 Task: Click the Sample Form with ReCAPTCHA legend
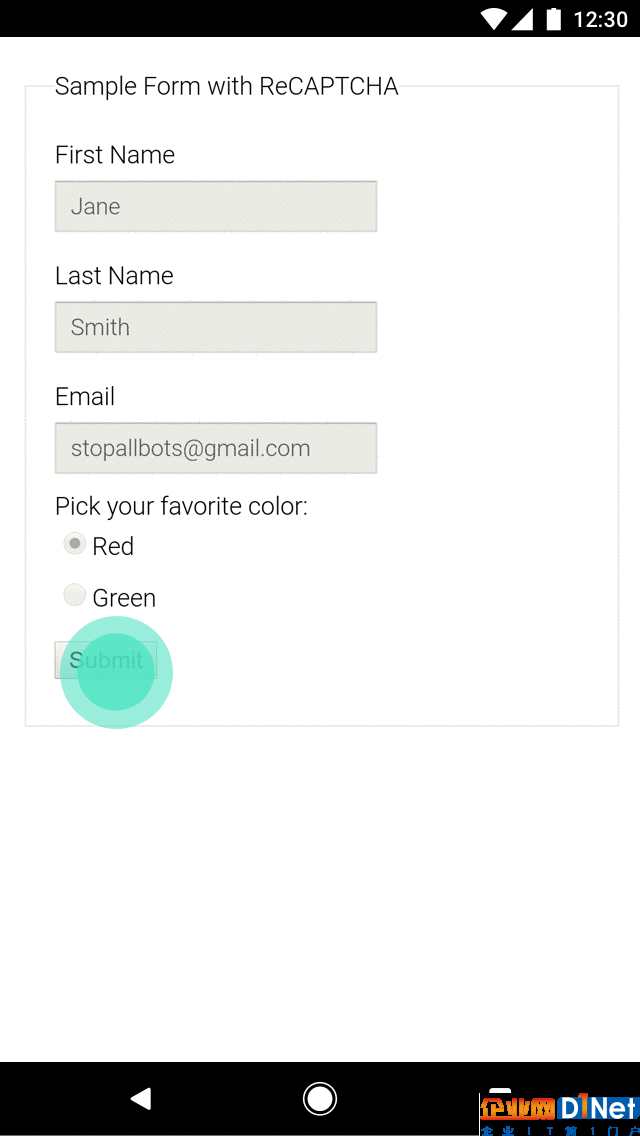tap(227, 86)
